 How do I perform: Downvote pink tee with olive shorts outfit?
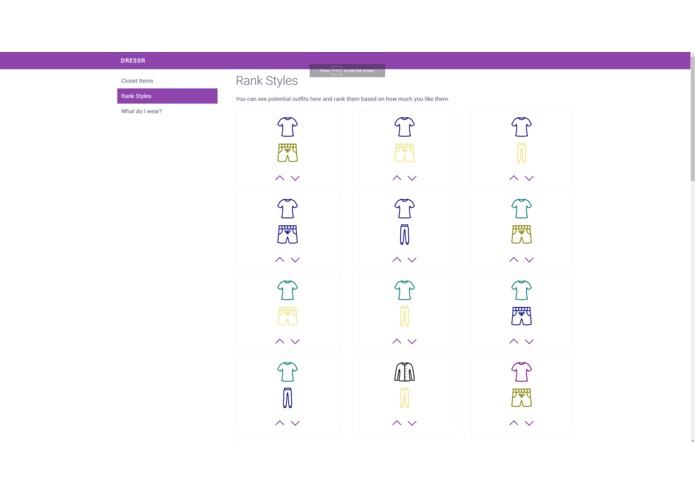(529, 423)
